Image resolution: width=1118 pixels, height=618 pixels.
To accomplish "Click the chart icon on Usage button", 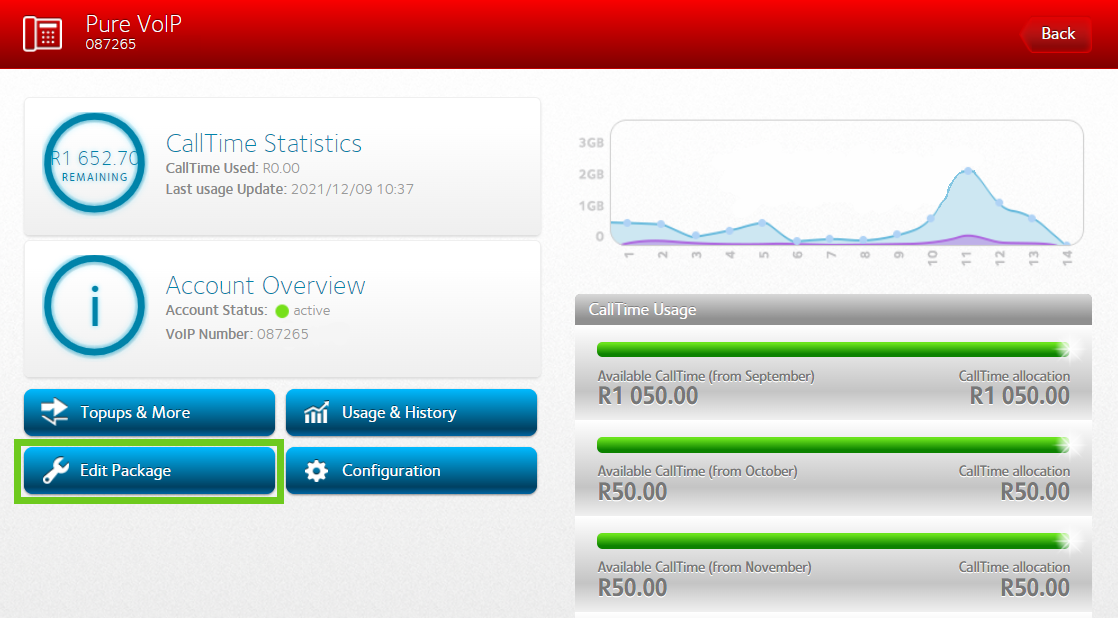I will pos(316,412).
